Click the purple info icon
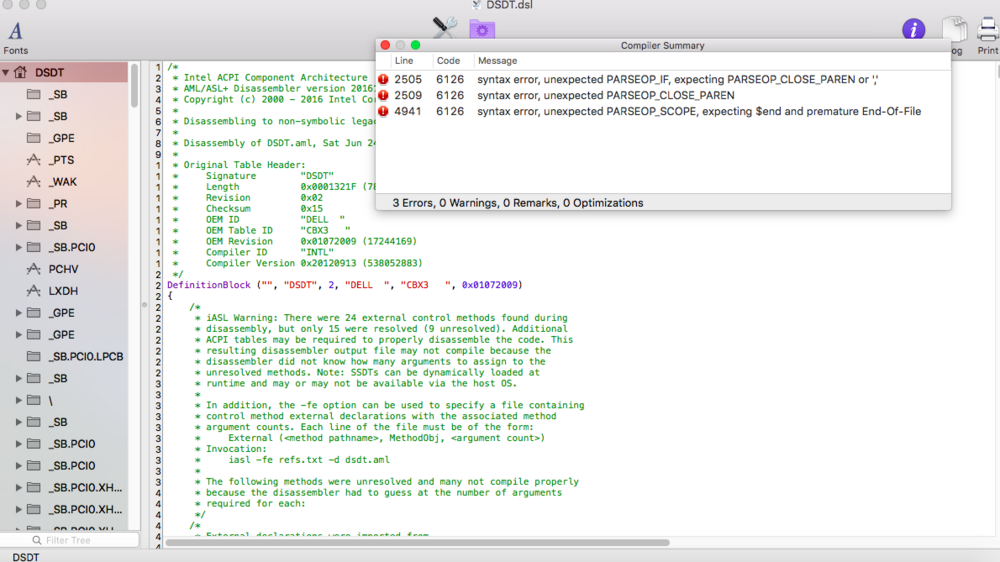The image size is (1000, 562). pyautogui.click(x=913, y=30)
